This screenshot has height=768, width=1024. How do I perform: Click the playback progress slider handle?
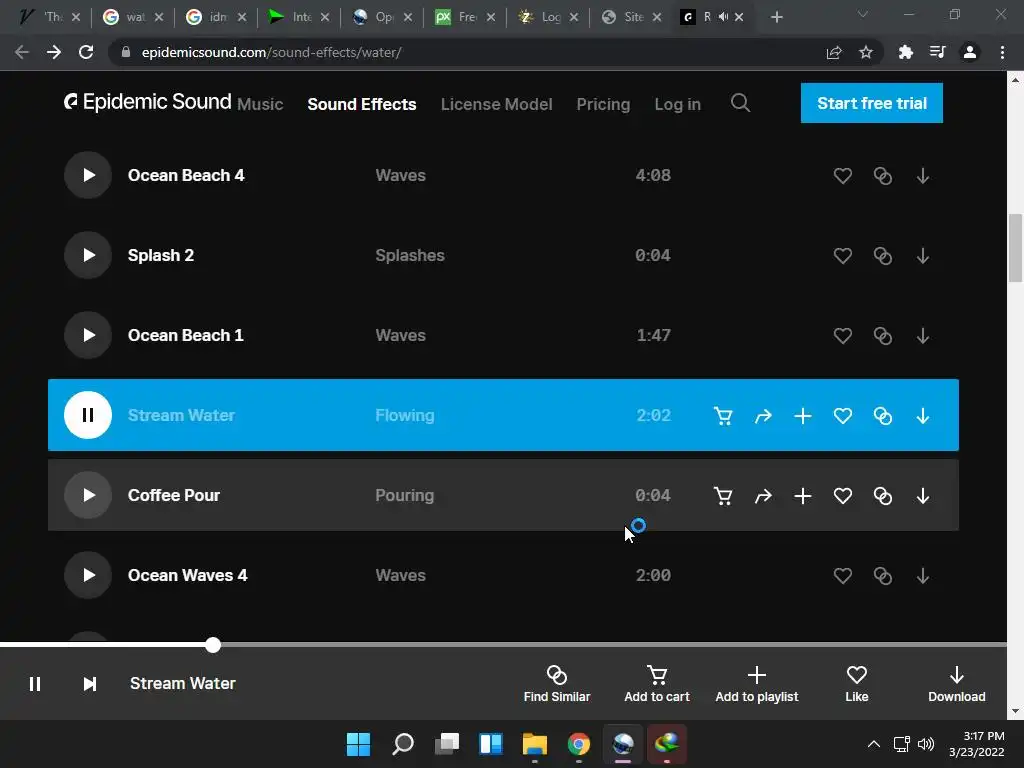tap(213, 645)
